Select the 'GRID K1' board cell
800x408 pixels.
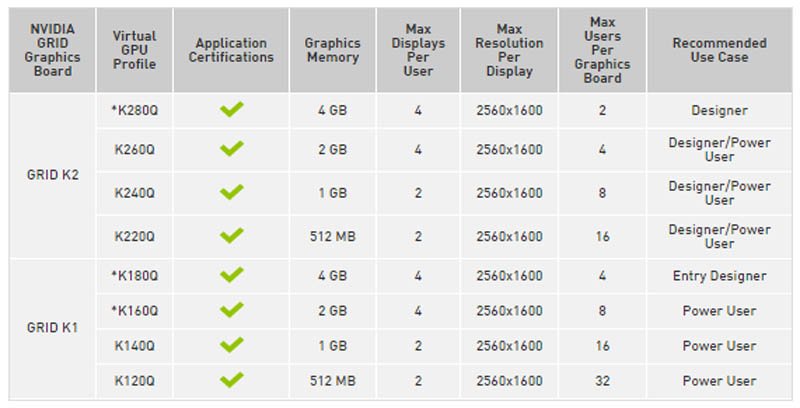tap(53, 327)
